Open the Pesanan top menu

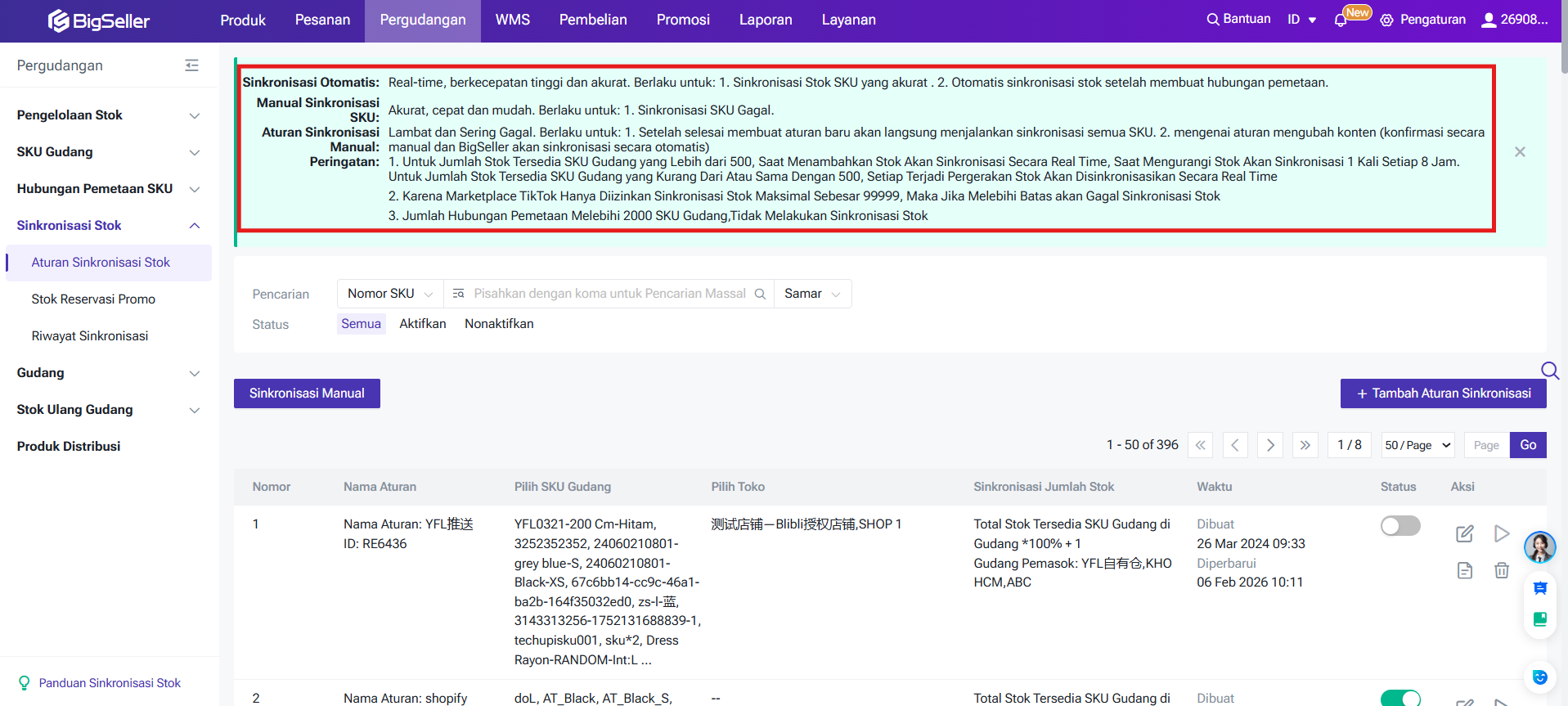(322, 20)
